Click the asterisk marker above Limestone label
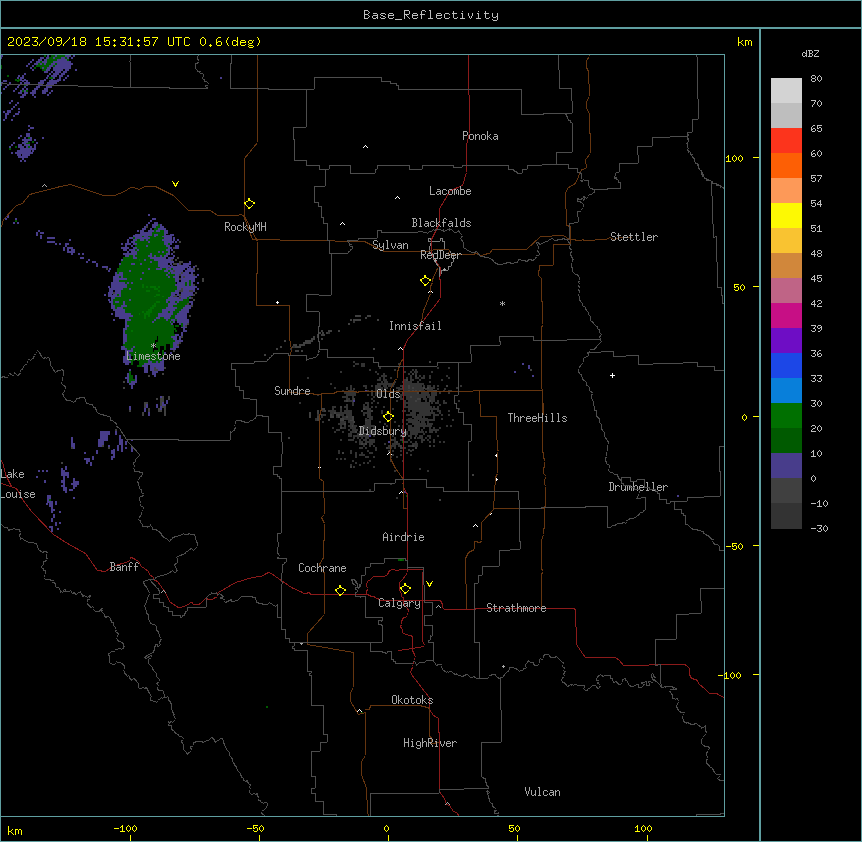The image size is (862, 842). click(x=153, y=346)
